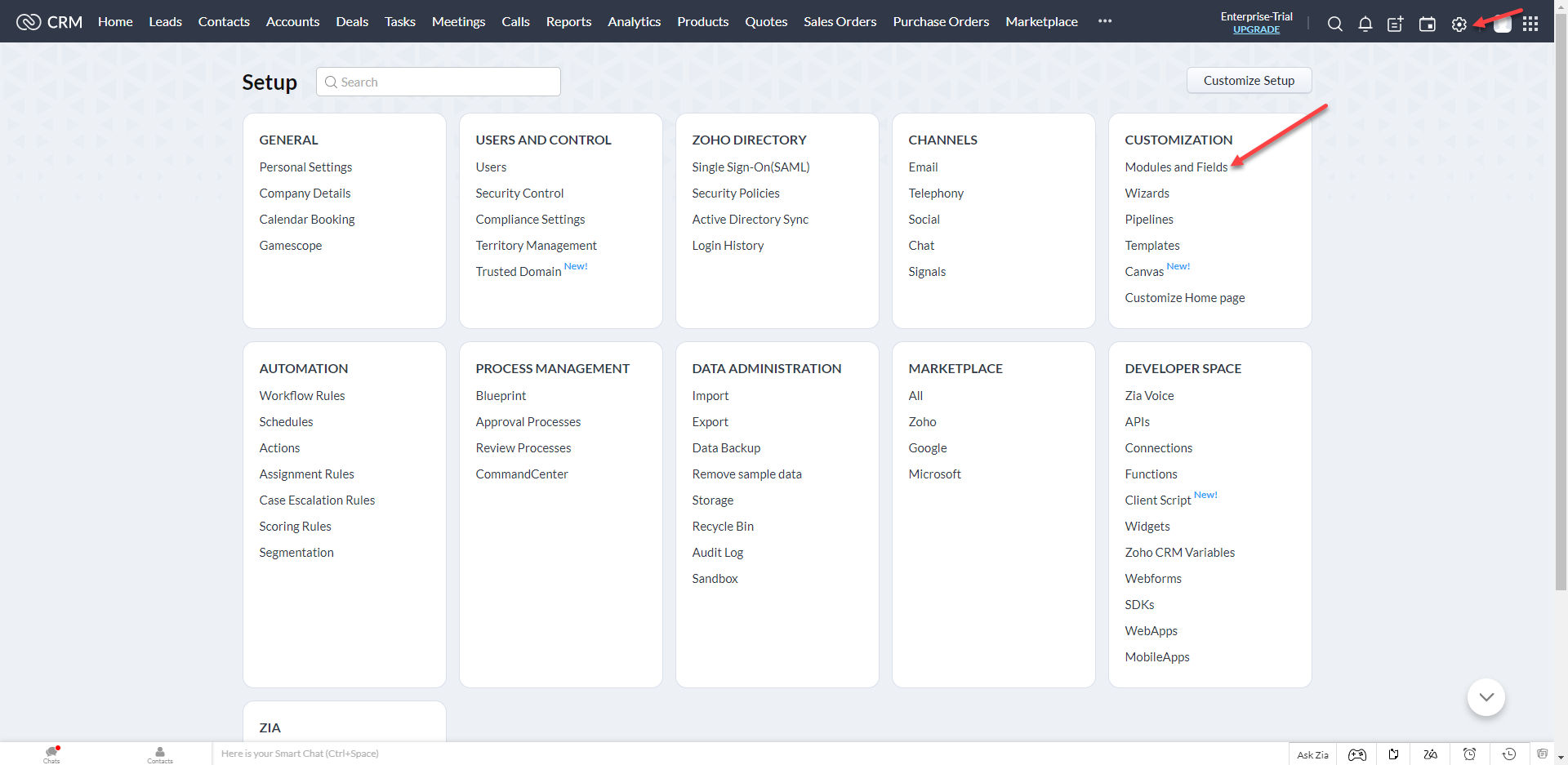
Task: Open Security Control settings
Action: [x=519, y=193]
